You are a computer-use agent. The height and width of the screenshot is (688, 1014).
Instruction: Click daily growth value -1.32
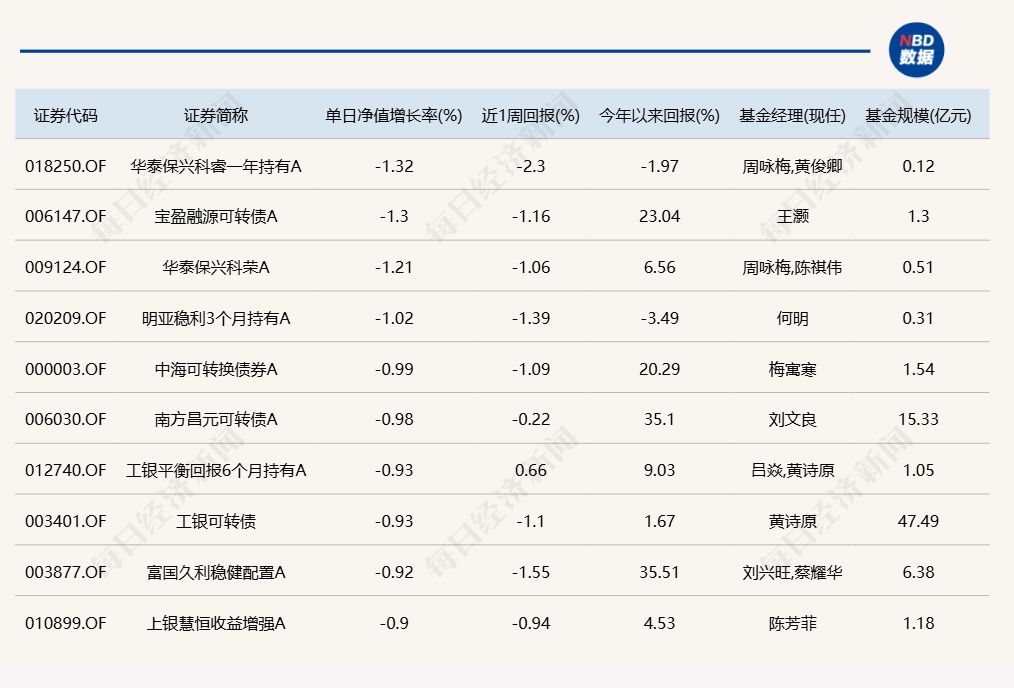pos(394,166)
